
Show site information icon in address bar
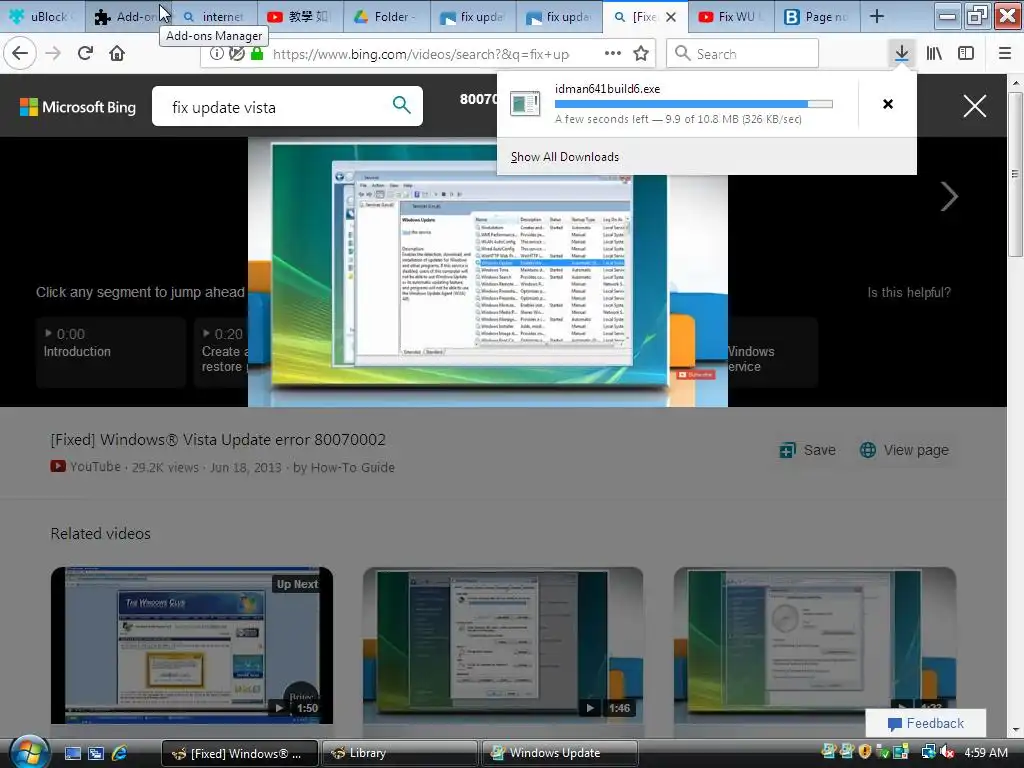click(x=216, y=54)
